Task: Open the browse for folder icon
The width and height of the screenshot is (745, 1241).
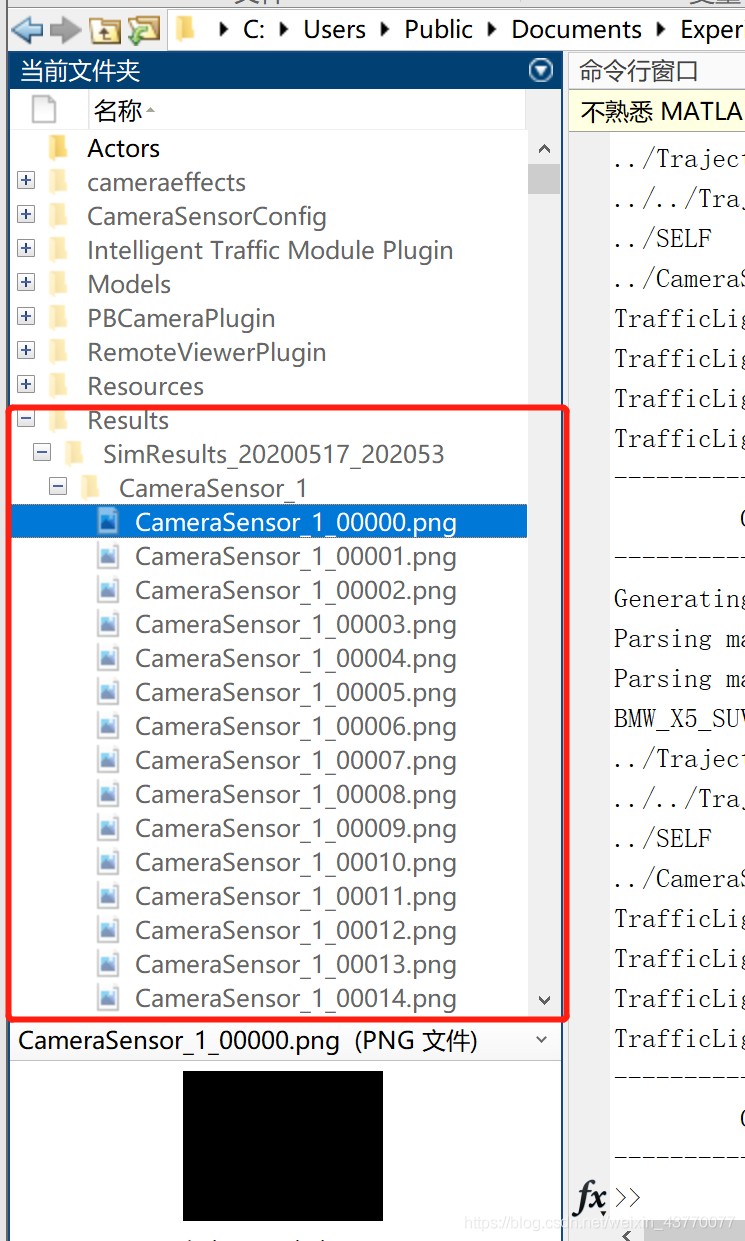Action: (x=144, y=31)
